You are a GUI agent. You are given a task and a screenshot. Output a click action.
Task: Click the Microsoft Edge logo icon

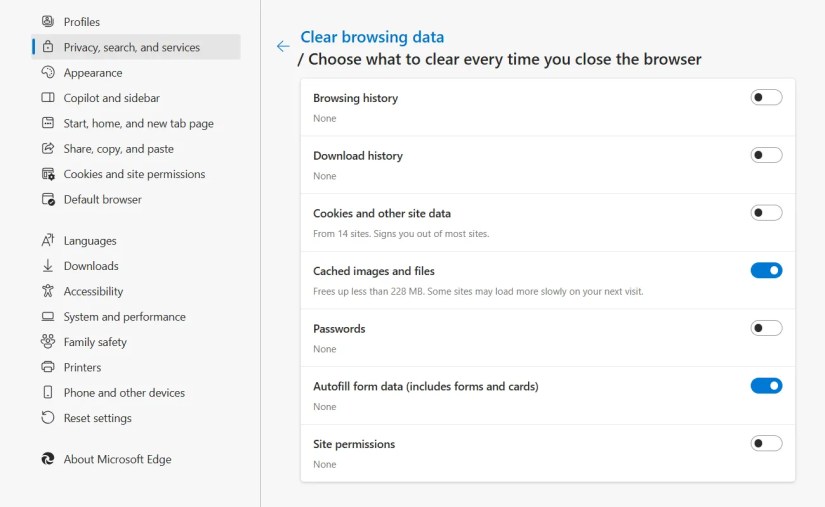click(x=47, y=459)
